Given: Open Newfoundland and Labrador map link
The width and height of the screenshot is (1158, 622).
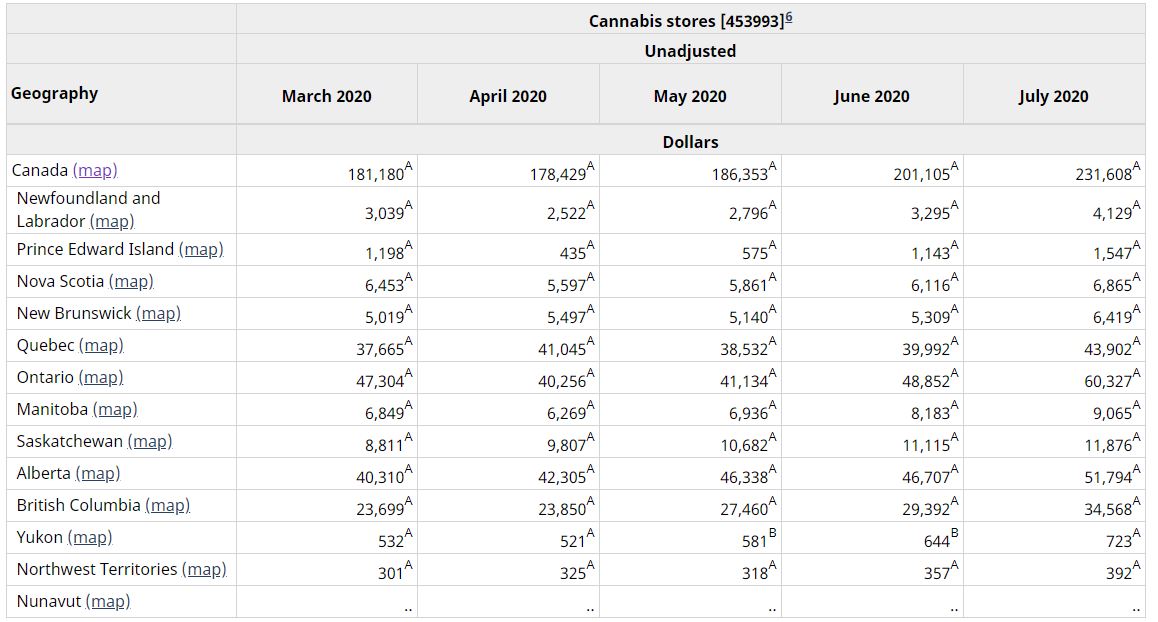Looking at the screenshot, I should (111, 221).
